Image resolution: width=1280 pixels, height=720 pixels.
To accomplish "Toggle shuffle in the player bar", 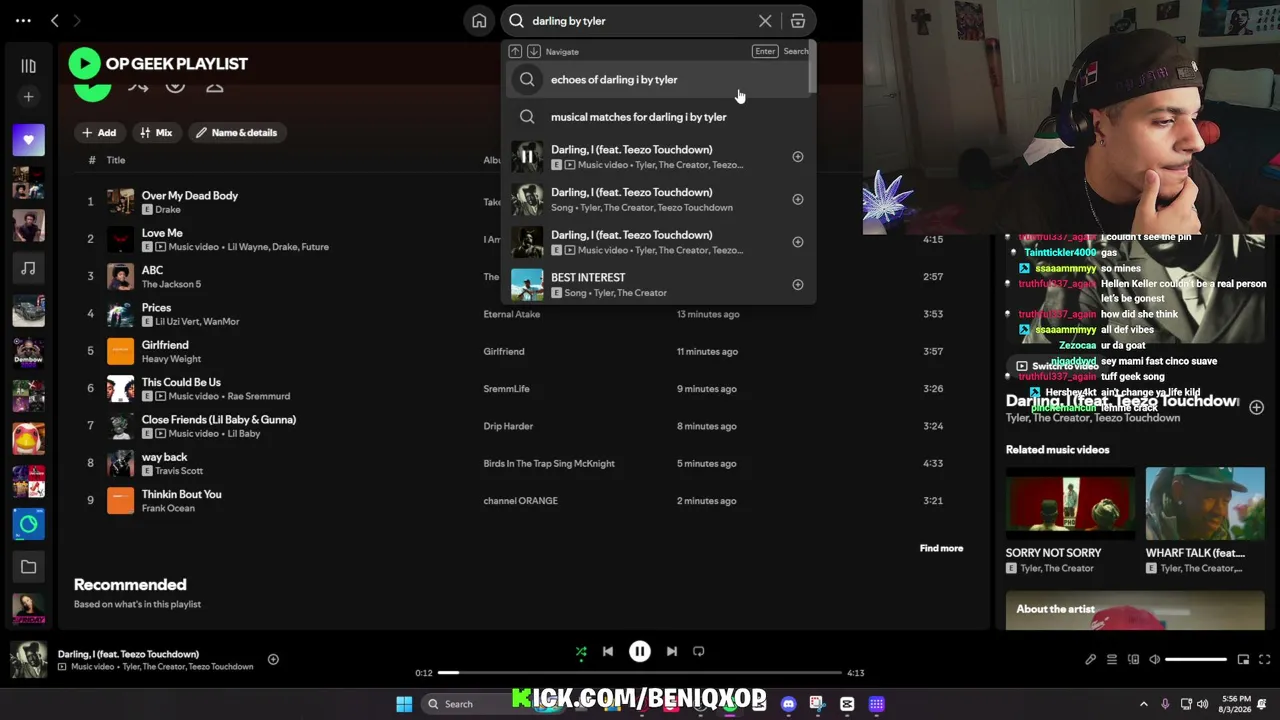I will (x=581, y=652).
